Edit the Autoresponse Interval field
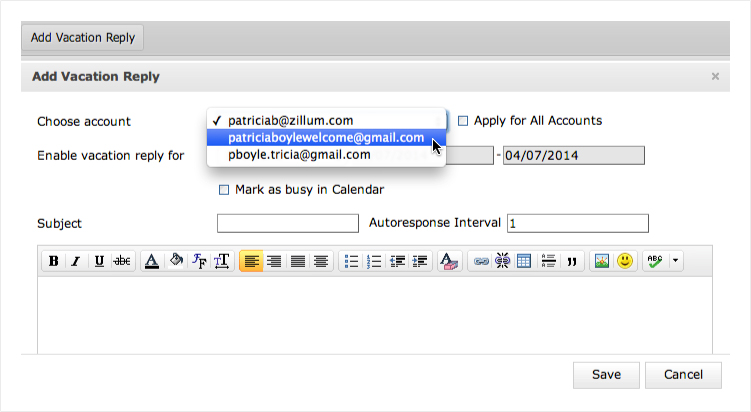 [x=578, y=223]
